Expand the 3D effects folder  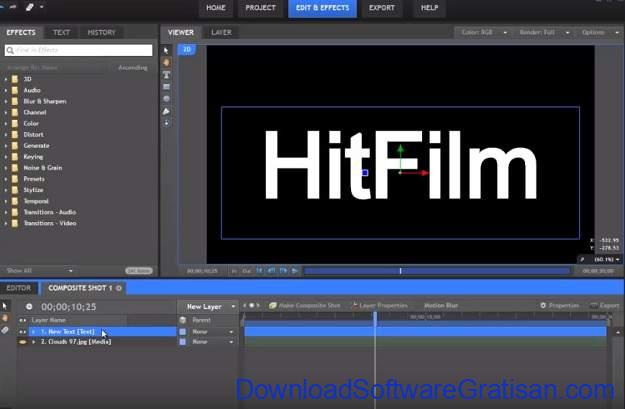(x=6, y=79)
